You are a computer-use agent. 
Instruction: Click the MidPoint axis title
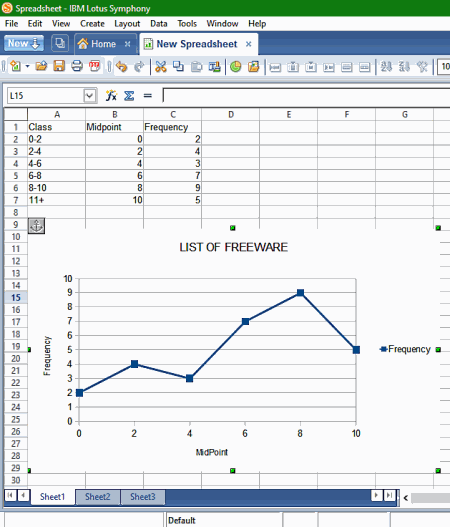pyautogui.click(x=212, y=452)
